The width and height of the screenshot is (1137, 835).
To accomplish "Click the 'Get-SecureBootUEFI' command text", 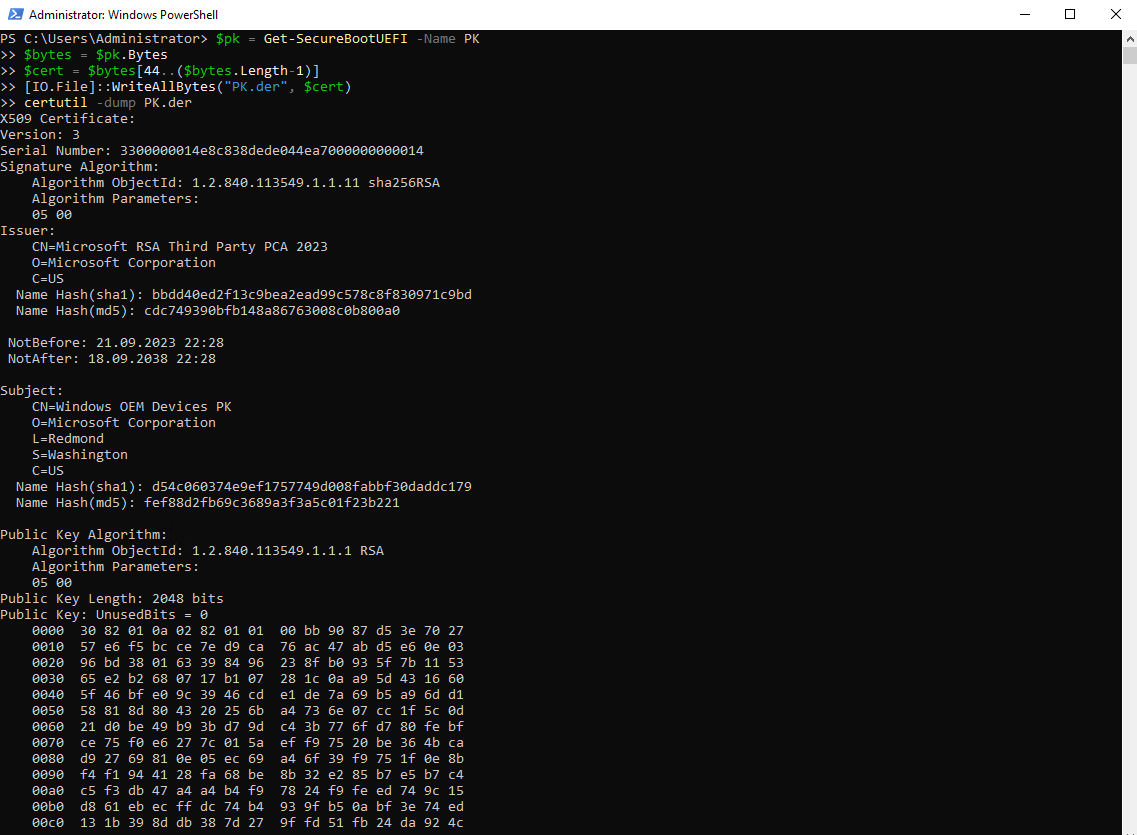I will pyautogui.click(x=335, y=38).
